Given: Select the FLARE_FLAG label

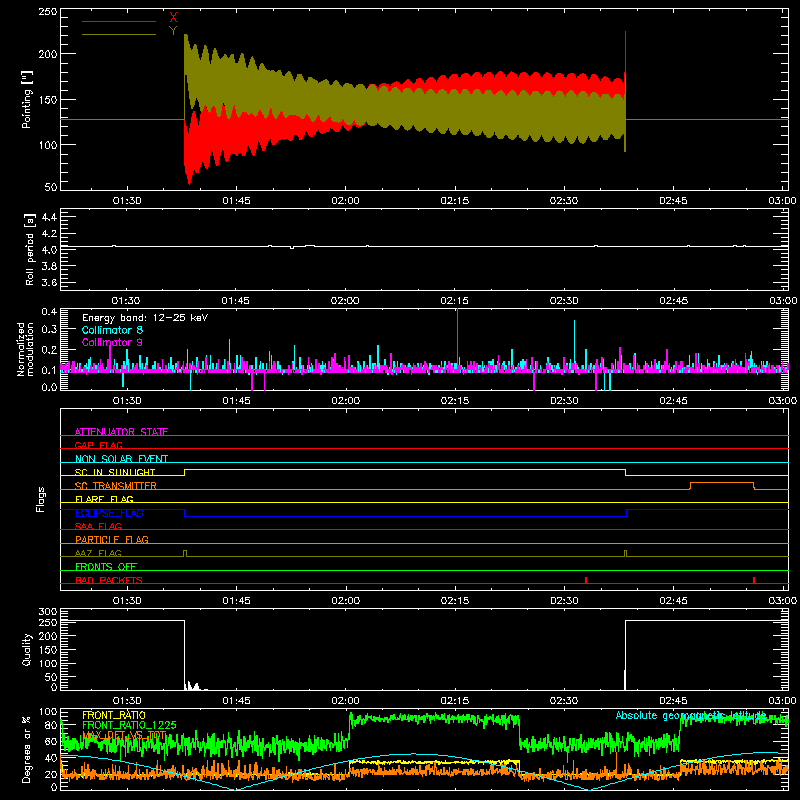Looking at the screenshot, I should point(104,499).
